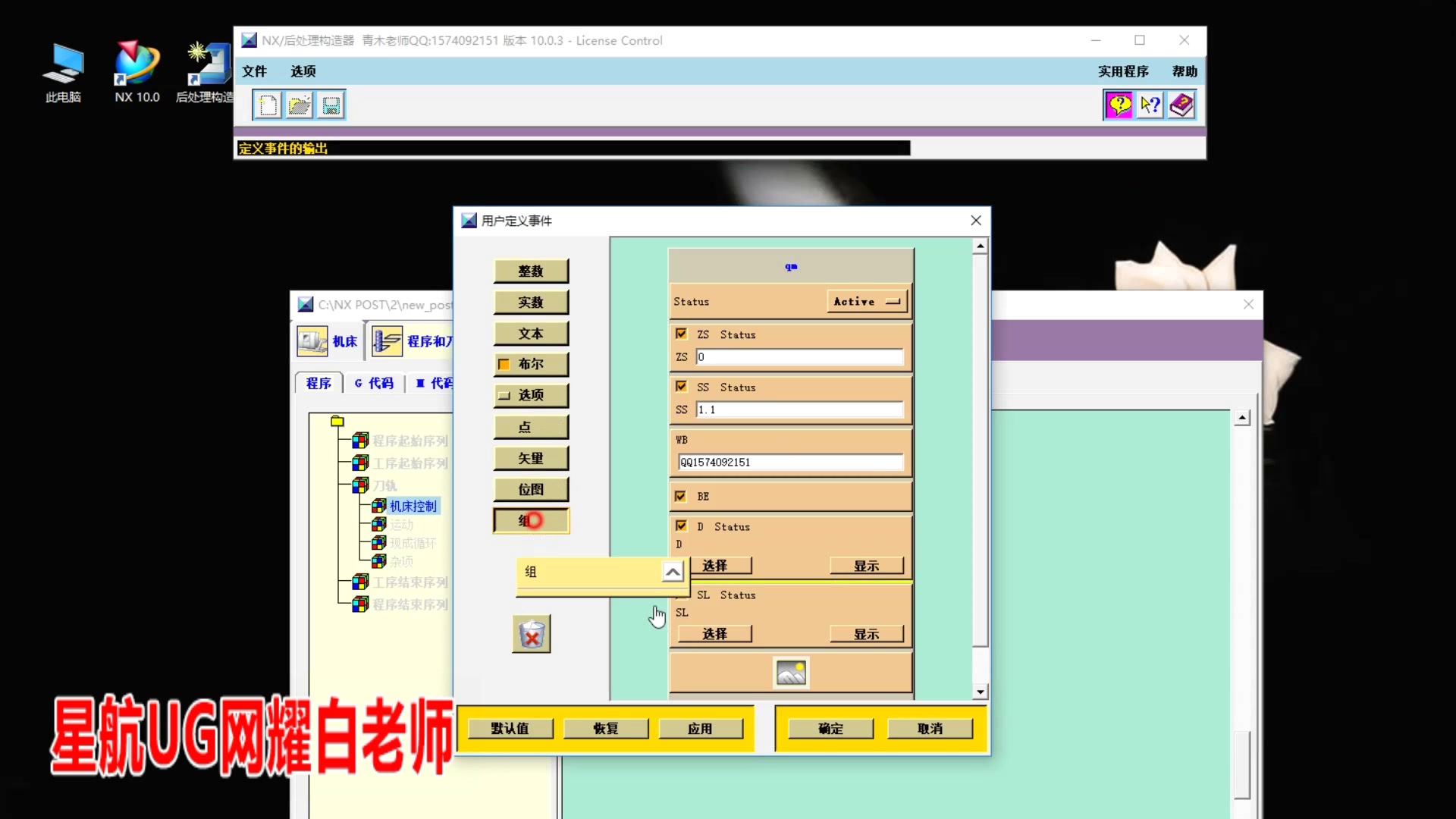Switch to the G 代码 tab
Image resolution: width=1456 pixels, height=819 pixels.
click(x=373, y=383)
